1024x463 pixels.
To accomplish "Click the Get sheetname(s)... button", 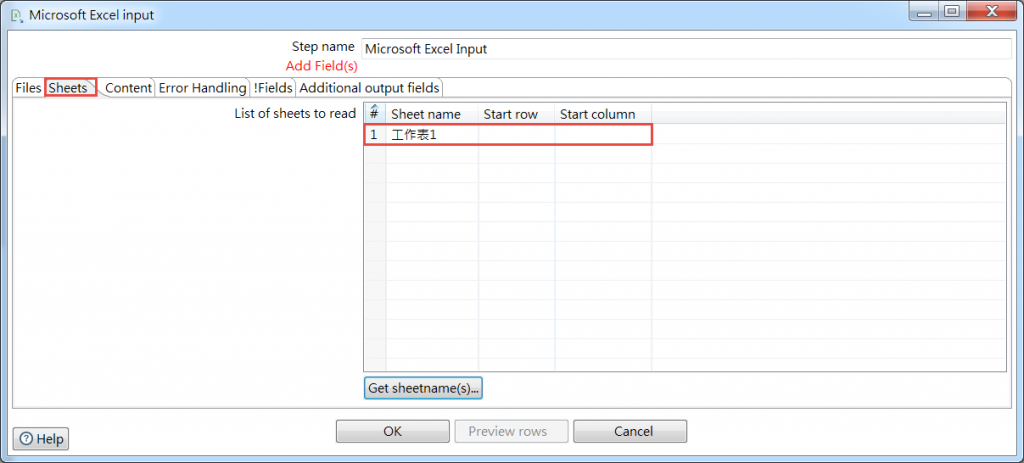I will tap(423, 388).
